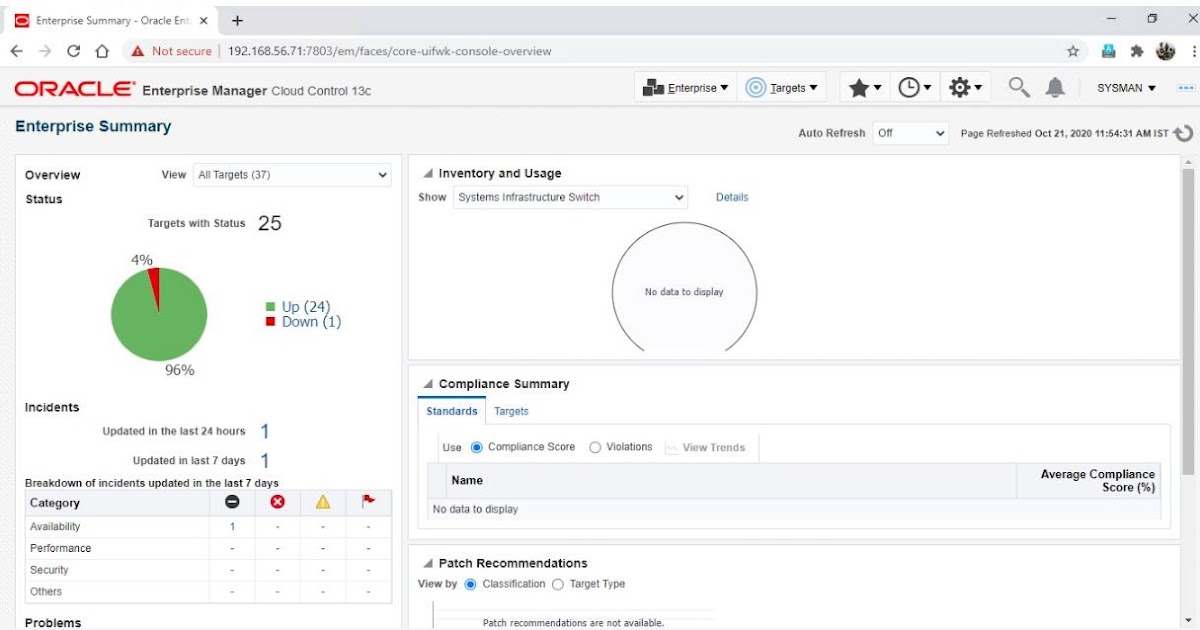Viewport: 1200px width, 630px height.
Task: Choose Target Type in Patch Recommendations
Action: point(557,584)
